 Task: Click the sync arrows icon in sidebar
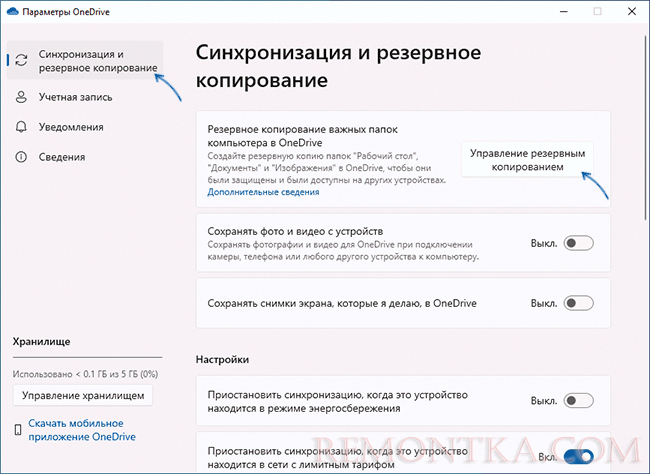21,60
